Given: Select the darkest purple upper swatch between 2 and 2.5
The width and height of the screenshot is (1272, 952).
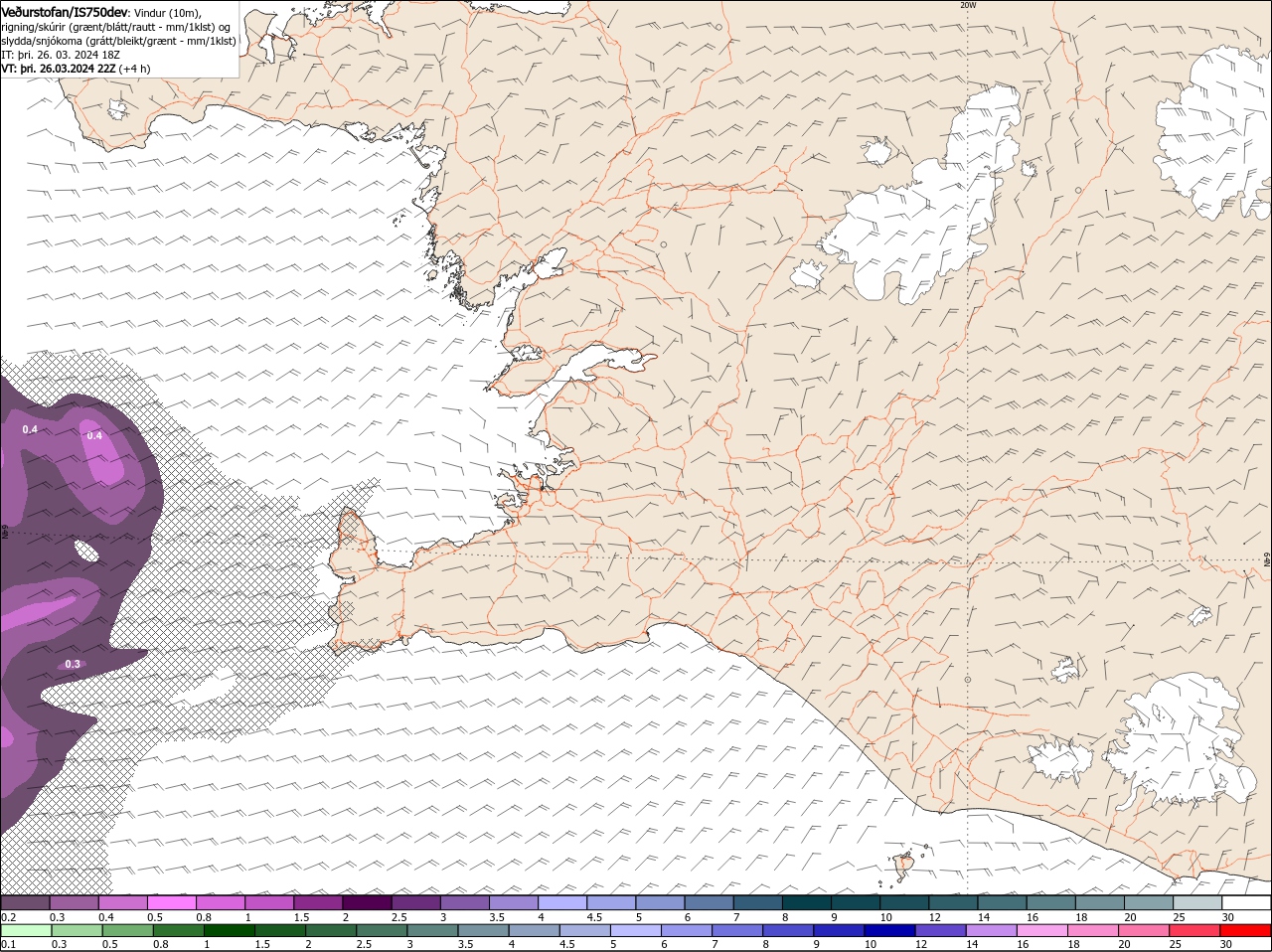Looking at the screenshot, I should [x=367, y=902].
